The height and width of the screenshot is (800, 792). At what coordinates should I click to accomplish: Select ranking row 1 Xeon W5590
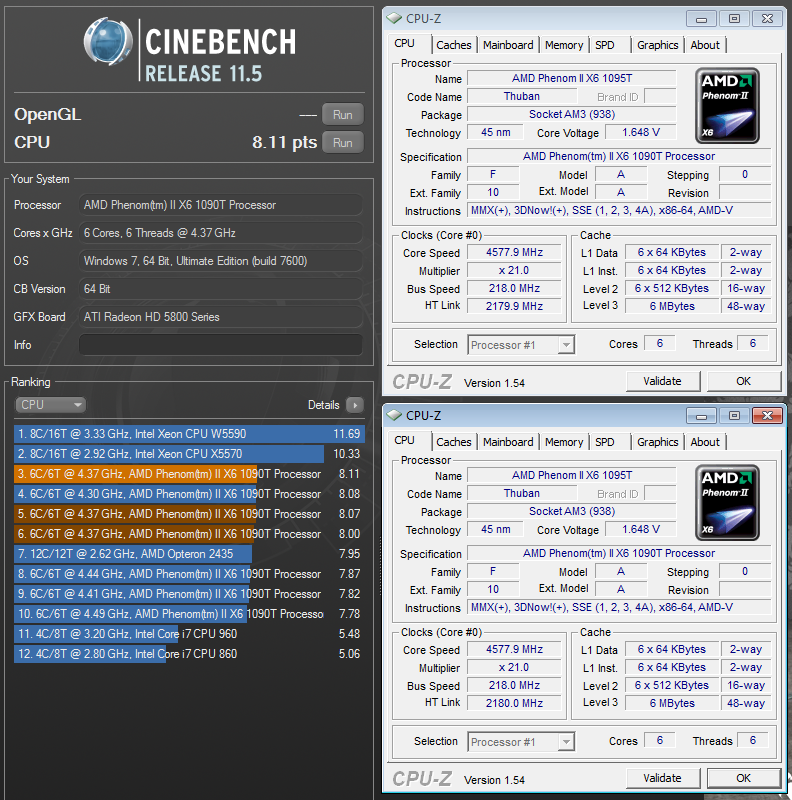click(x=189, y=434)
